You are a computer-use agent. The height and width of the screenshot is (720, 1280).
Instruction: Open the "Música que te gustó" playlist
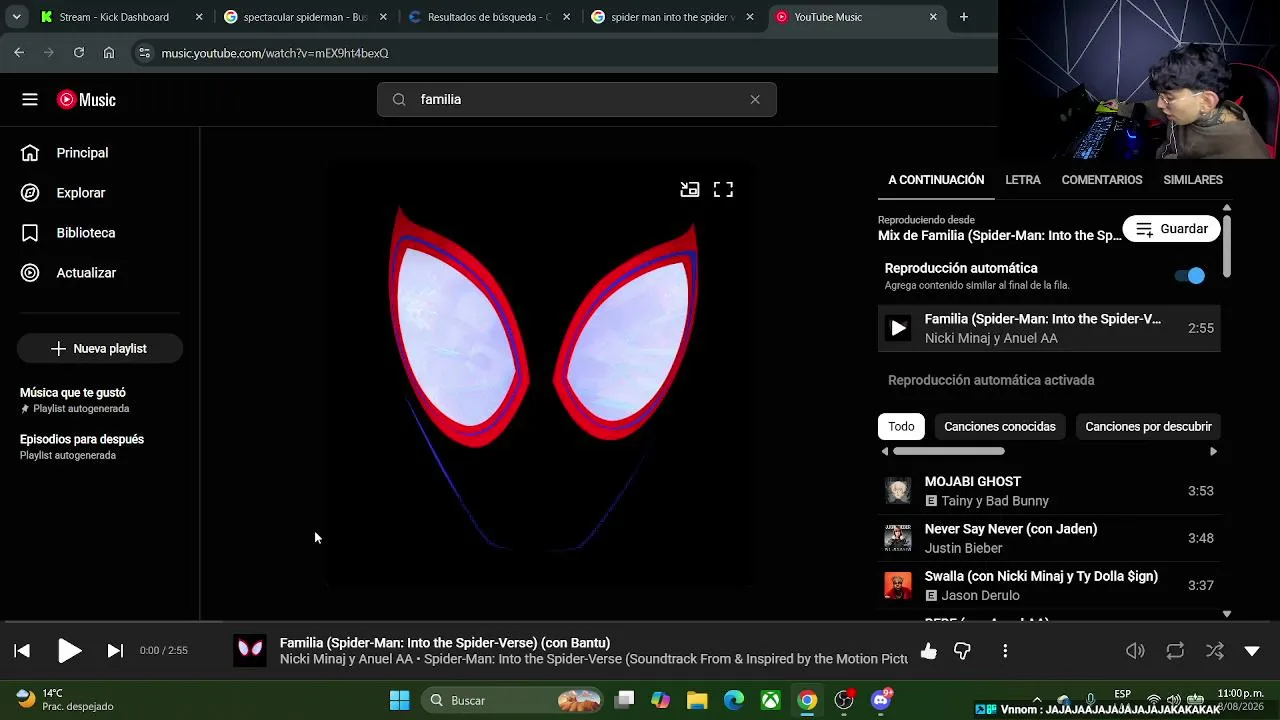coord(74,400)
